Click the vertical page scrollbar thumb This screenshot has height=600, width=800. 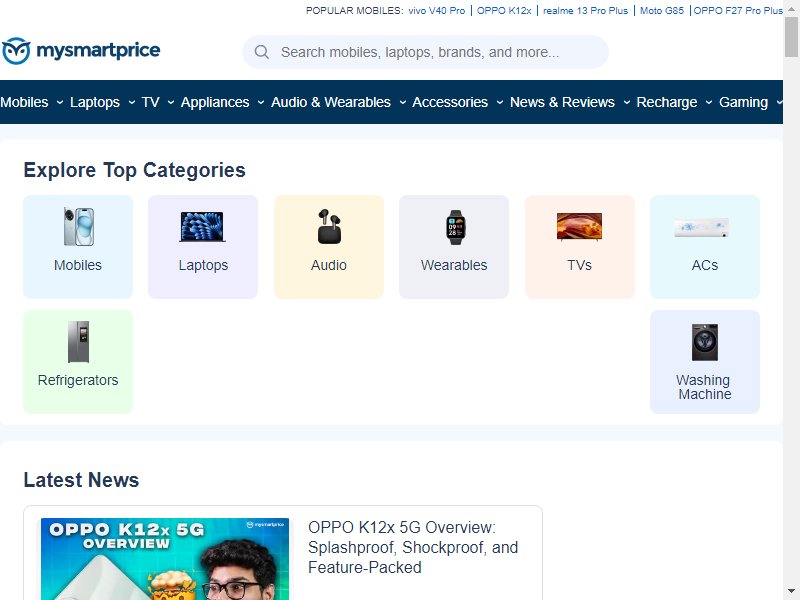(x=791, y=36)
